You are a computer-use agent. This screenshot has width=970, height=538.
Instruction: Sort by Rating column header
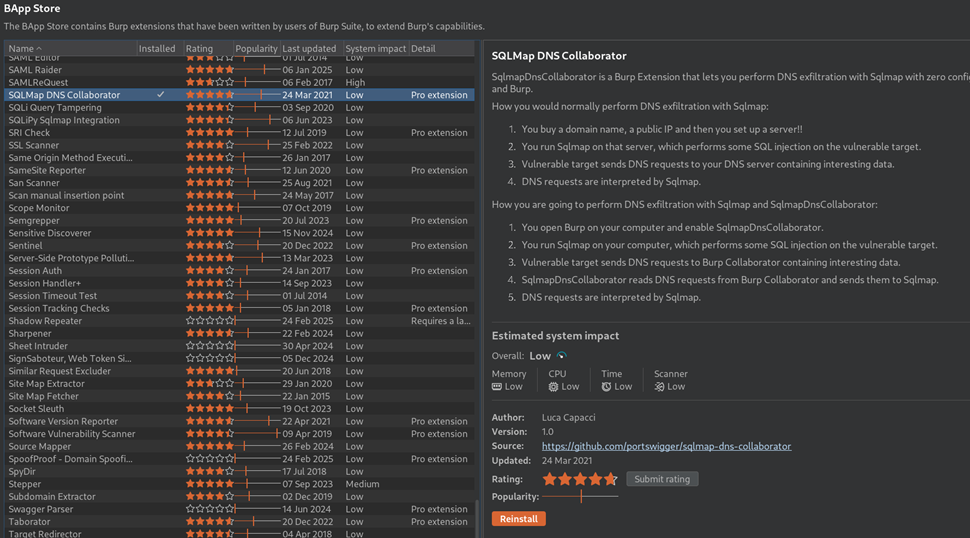point(208,48)
